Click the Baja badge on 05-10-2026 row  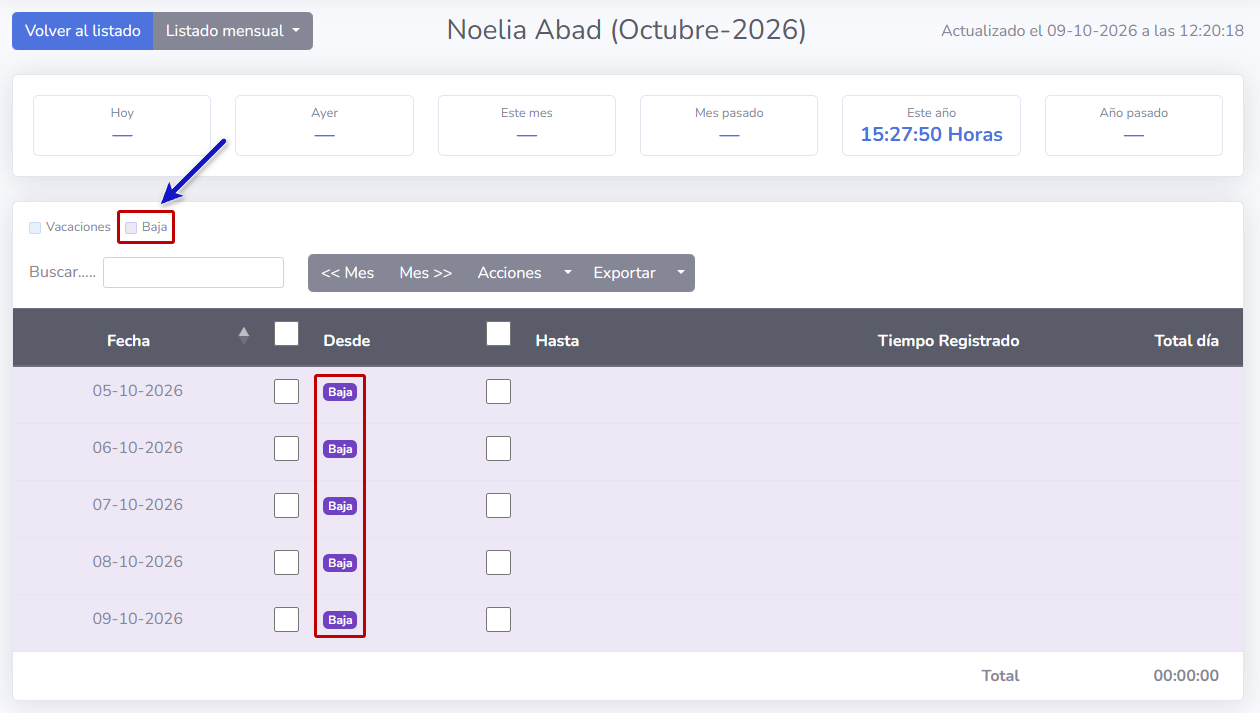(340, 392)
